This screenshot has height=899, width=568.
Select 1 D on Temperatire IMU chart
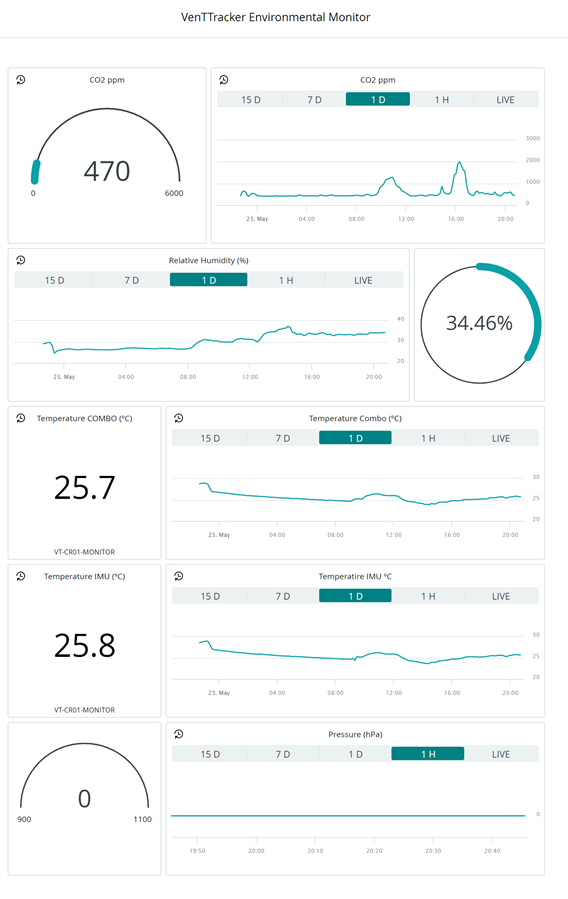(x=355, y=596)
